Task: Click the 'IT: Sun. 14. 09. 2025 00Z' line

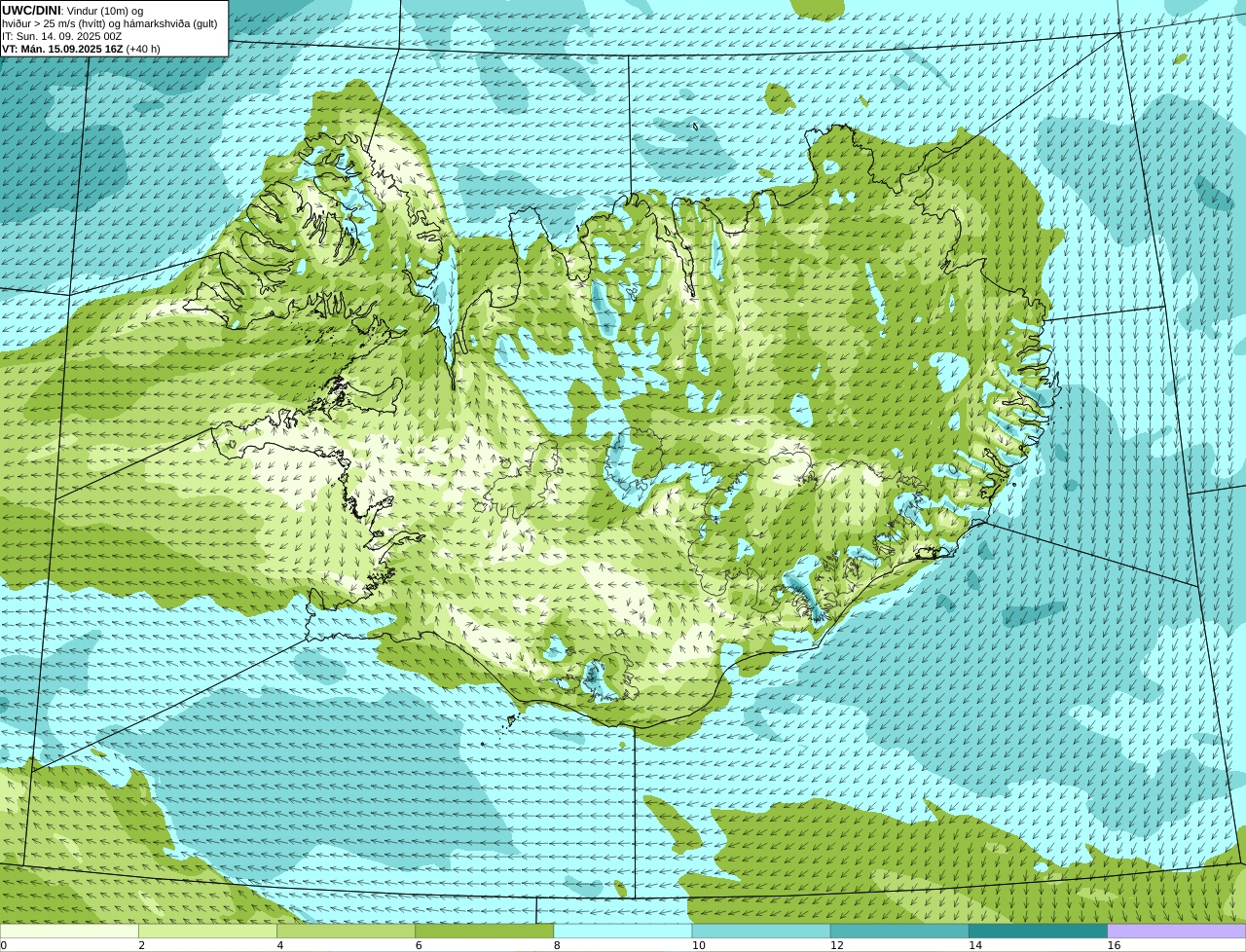Action: point(62,36)
